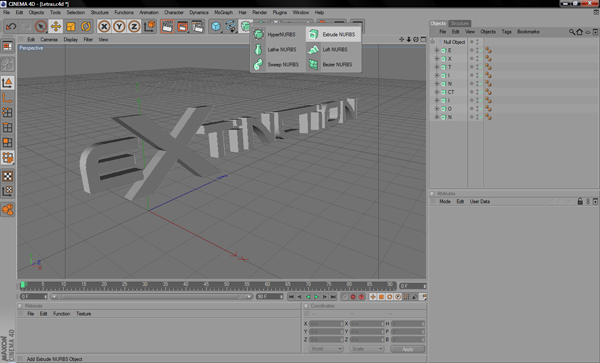The height and width of the screenshot is (363, 600).
Task: Expand the X object in hierarchy
Action: click(x=437, y=59)
